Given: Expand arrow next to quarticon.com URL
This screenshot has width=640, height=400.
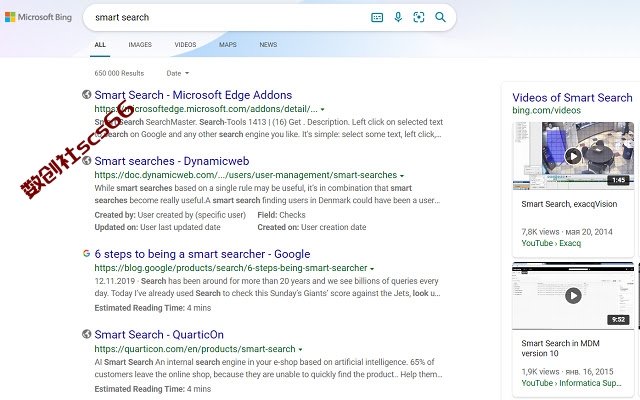Looking at the screenshot, I should pos(300,349).
